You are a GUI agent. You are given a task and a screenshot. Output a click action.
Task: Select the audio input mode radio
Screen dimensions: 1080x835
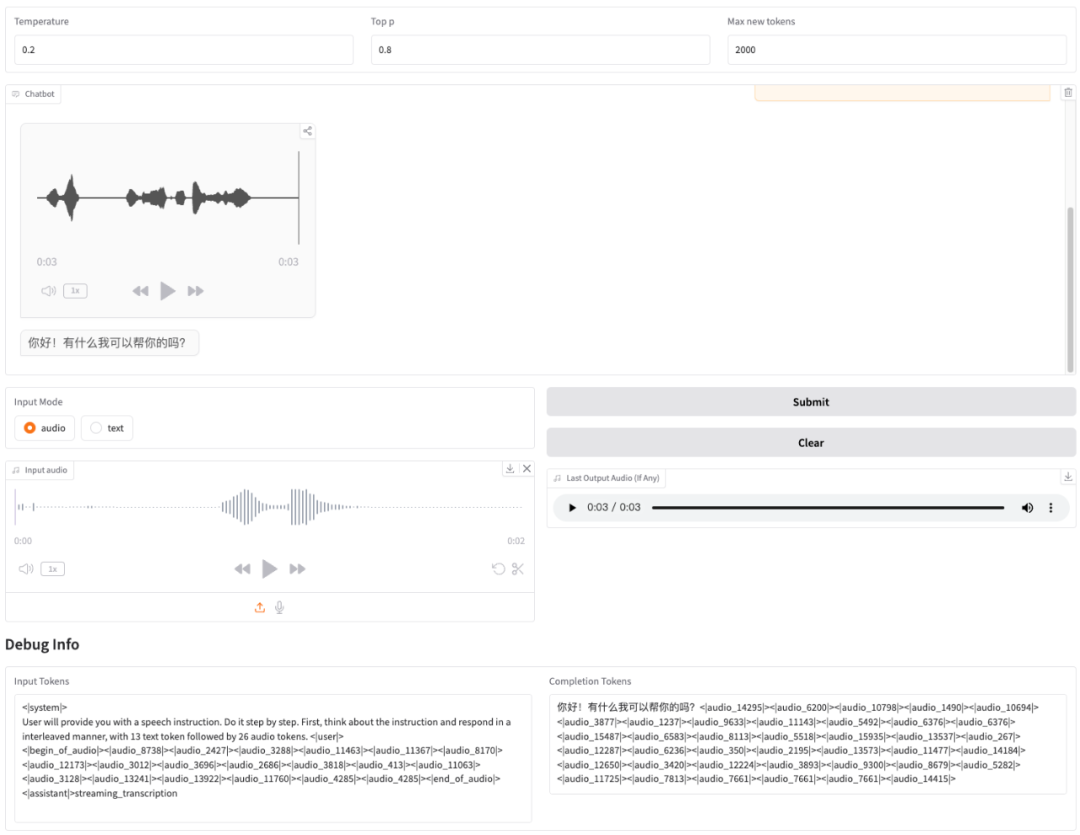coord(45,428)
